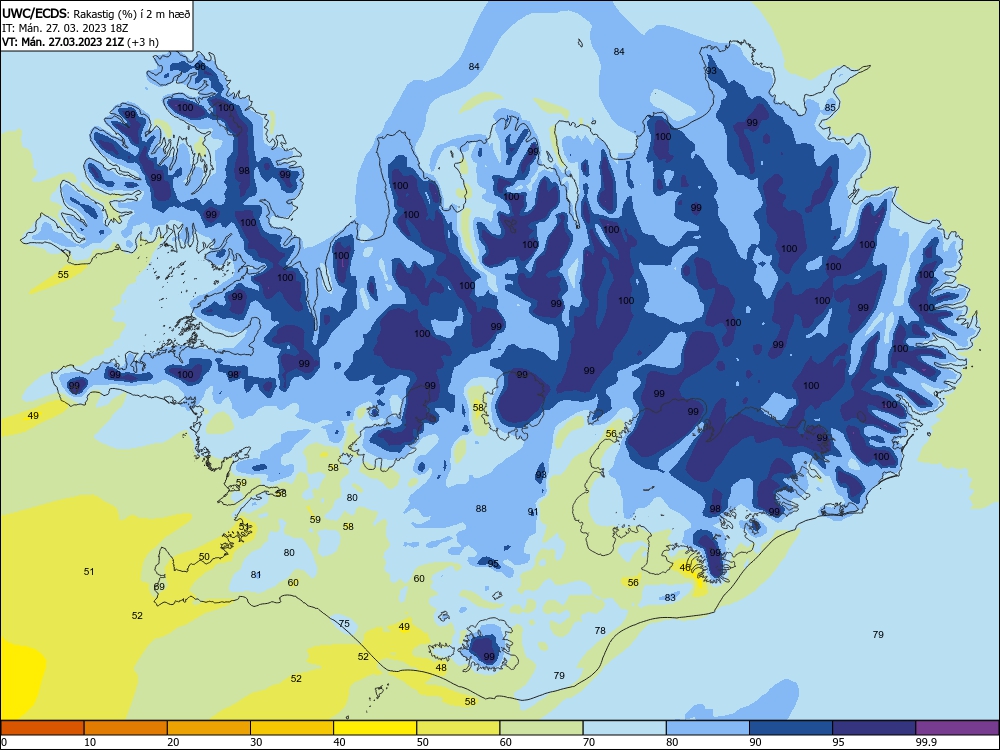Screen dimensions: 1000x750
Task: Click the '91' humidity value on the map
Action: (533, 512)
